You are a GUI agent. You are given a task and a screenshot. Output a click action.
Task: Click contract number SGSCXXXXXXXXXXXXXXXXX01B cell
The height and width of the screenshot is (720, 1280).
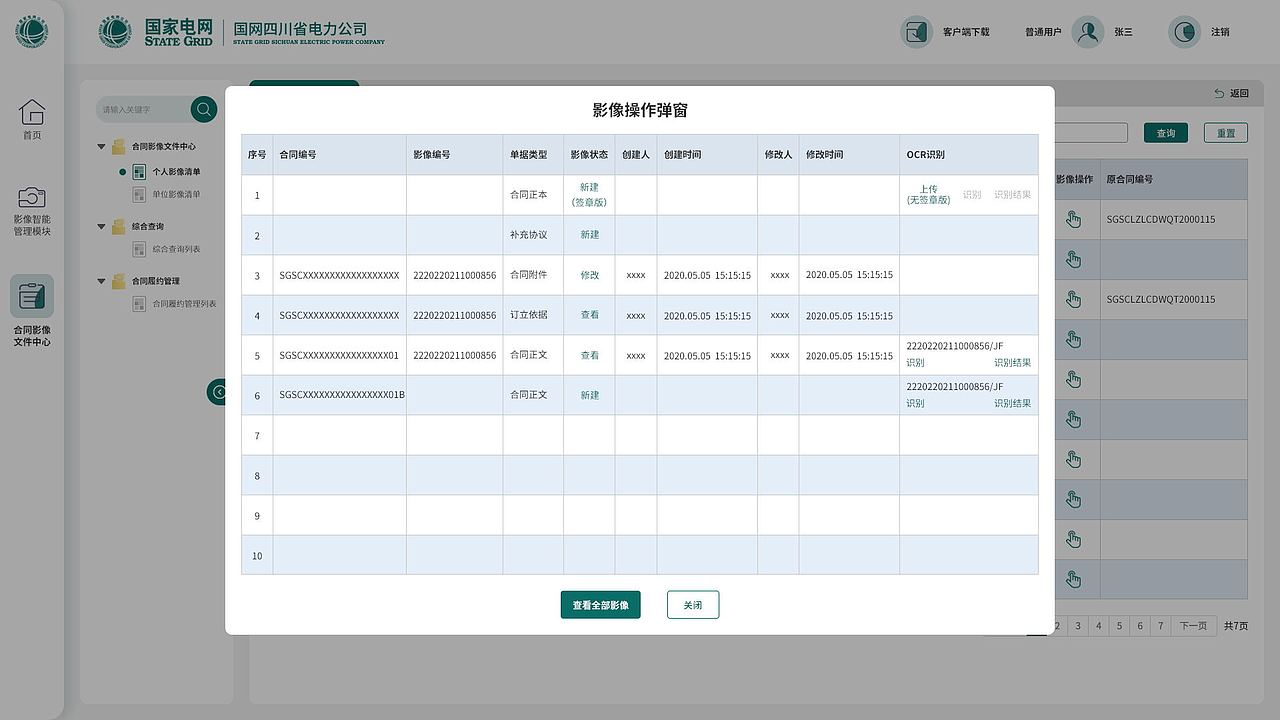342,395
